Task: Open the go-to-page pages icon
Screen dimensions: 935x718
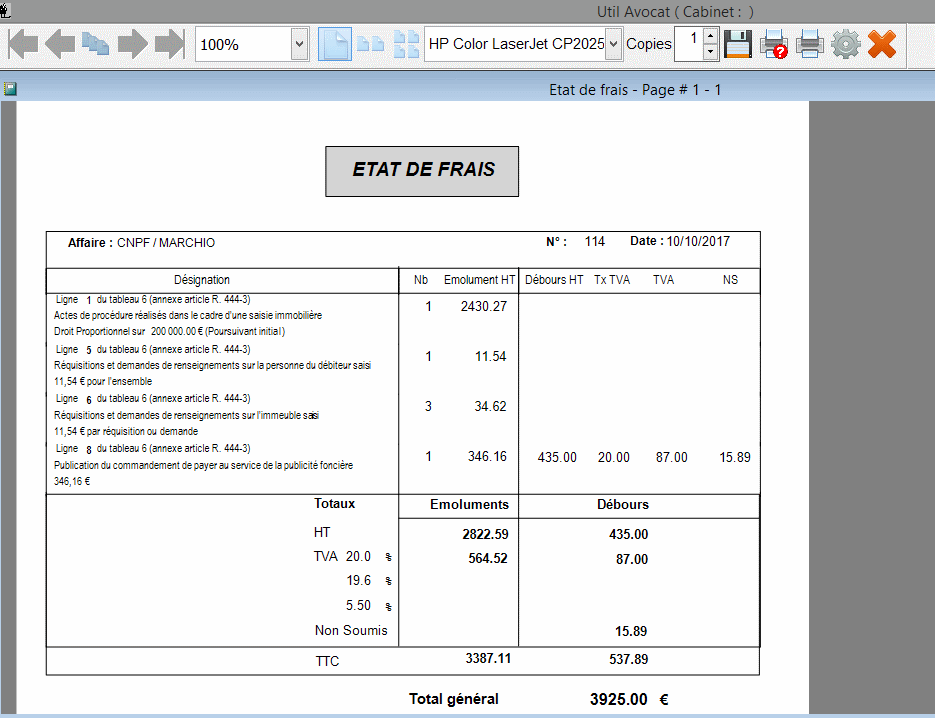Action: (95, 44)
